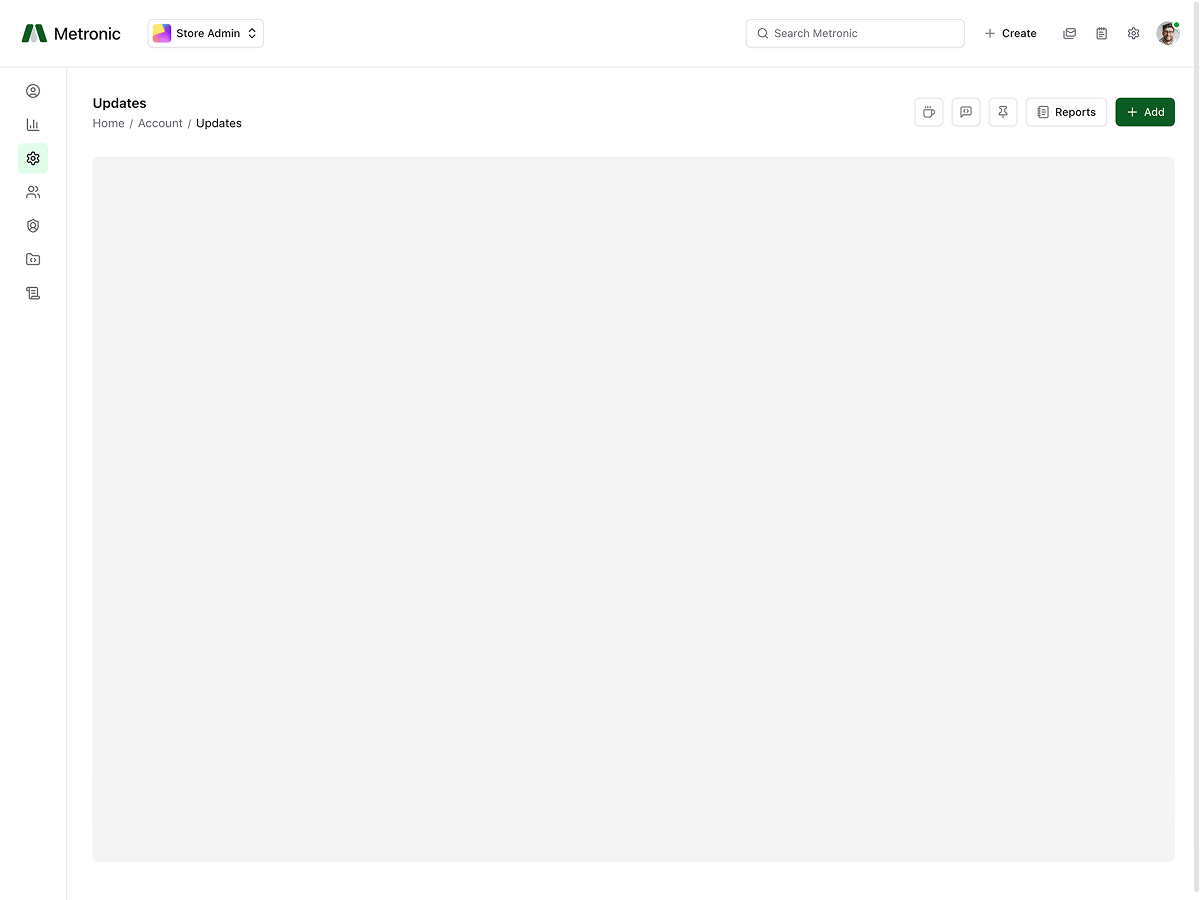The width and height of the screenshot is (1200, 900).
Task: Focus the Search Metronic input field
Action: [x=856, y=33]
